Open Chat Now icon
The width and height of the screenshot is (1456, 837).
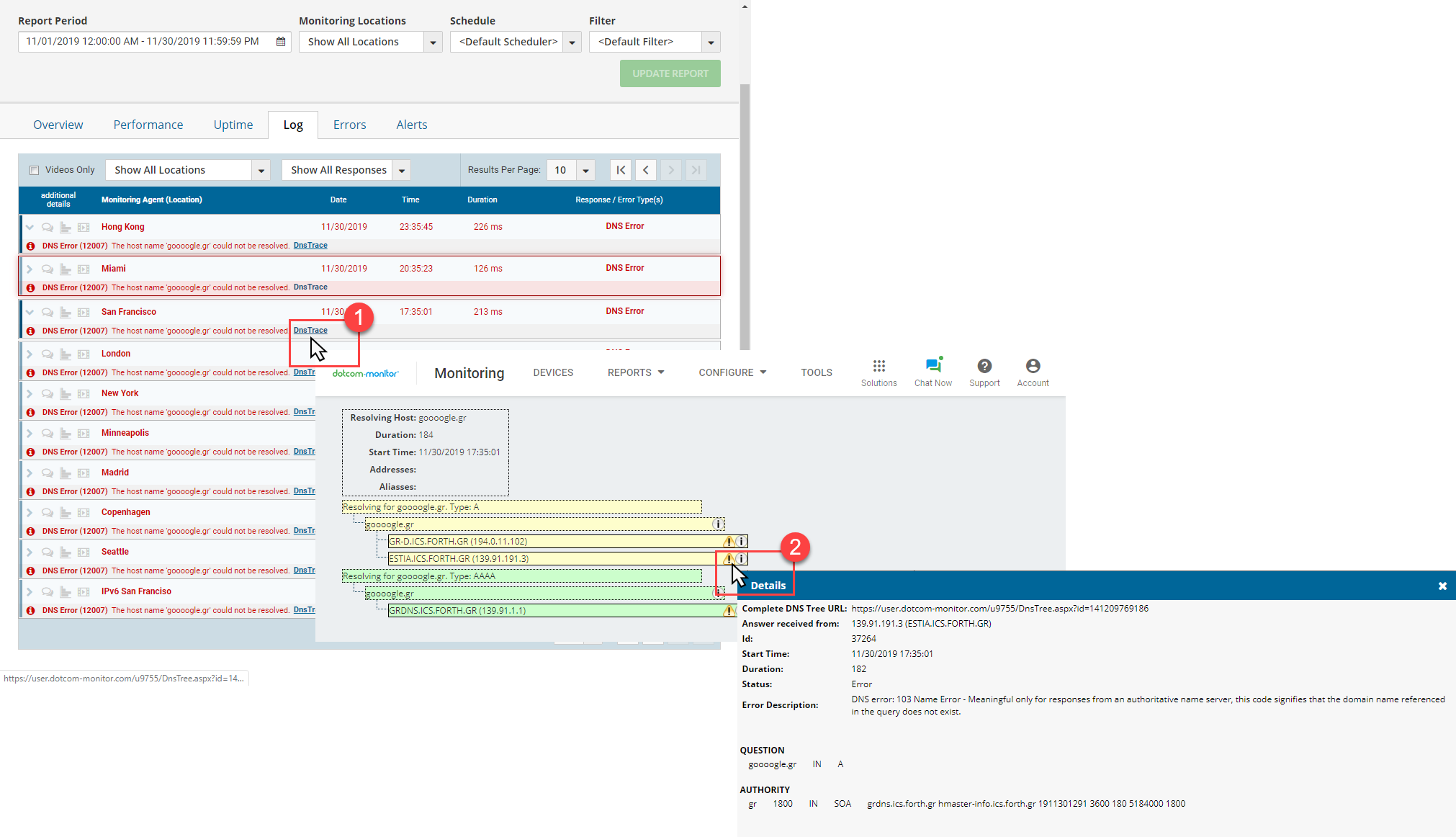click(x=933, y=366)
